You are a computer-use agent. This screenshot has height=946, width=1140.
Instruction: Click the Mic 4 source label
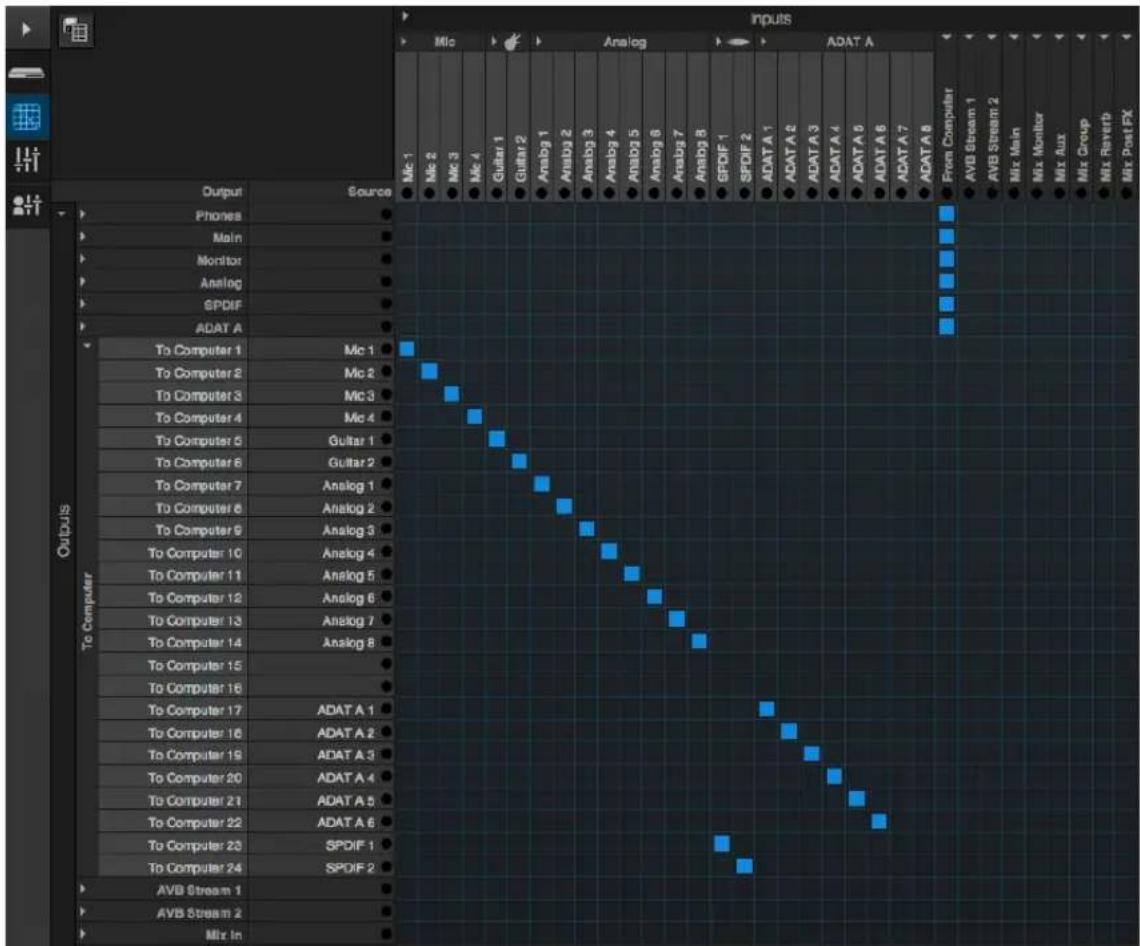(359, 417)
